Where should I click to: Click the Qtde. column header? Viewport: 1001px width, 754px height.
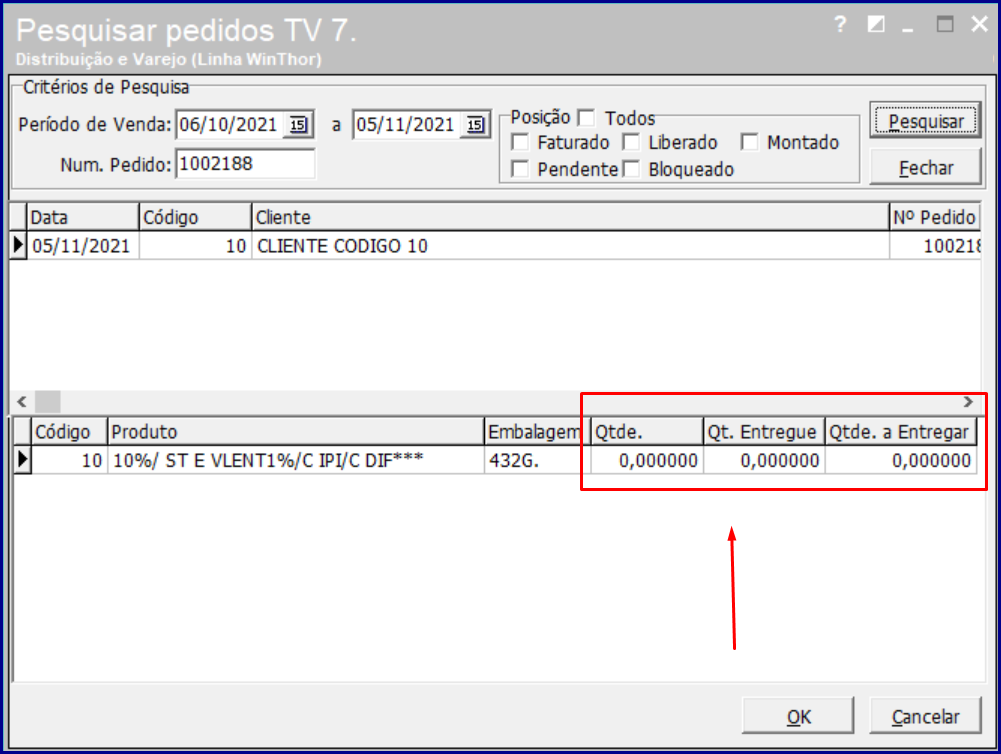647,432
